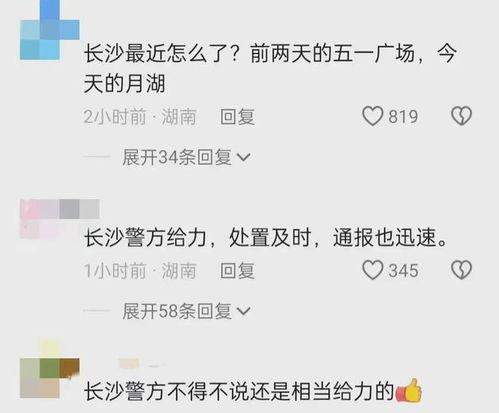
Task: Expand 58 replies chevron
Action: coord(243,311)
